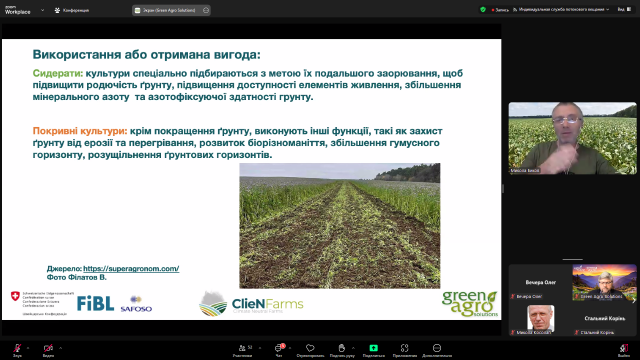This screenshot has width=640, height=360.
Task: Start the camera with the Видео button
Action: click(x=48, y=350)
